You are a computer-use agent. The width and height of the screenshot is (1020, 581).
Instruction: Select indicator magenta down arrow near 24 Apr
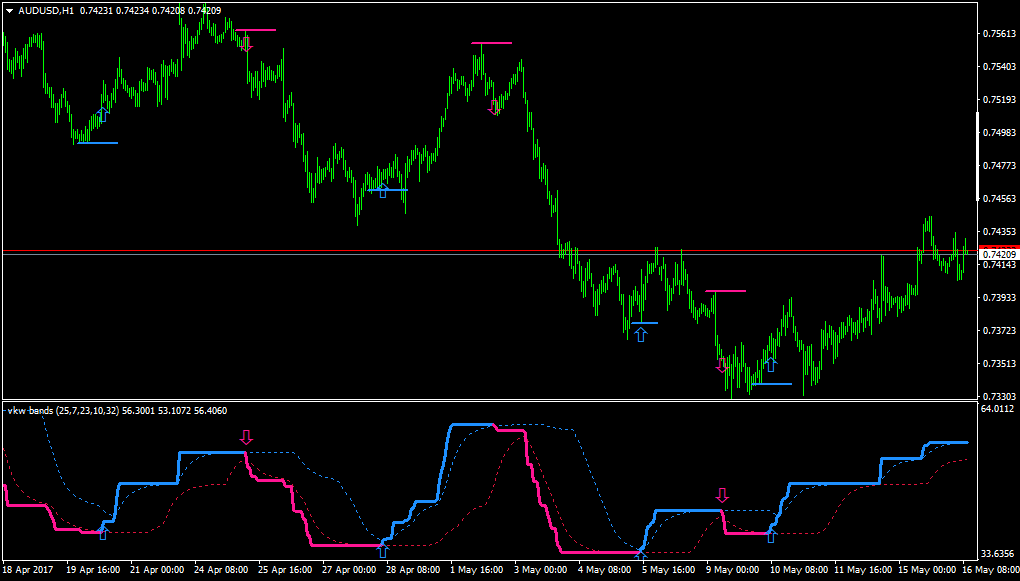pyautogui.click(x=246, y=437)
